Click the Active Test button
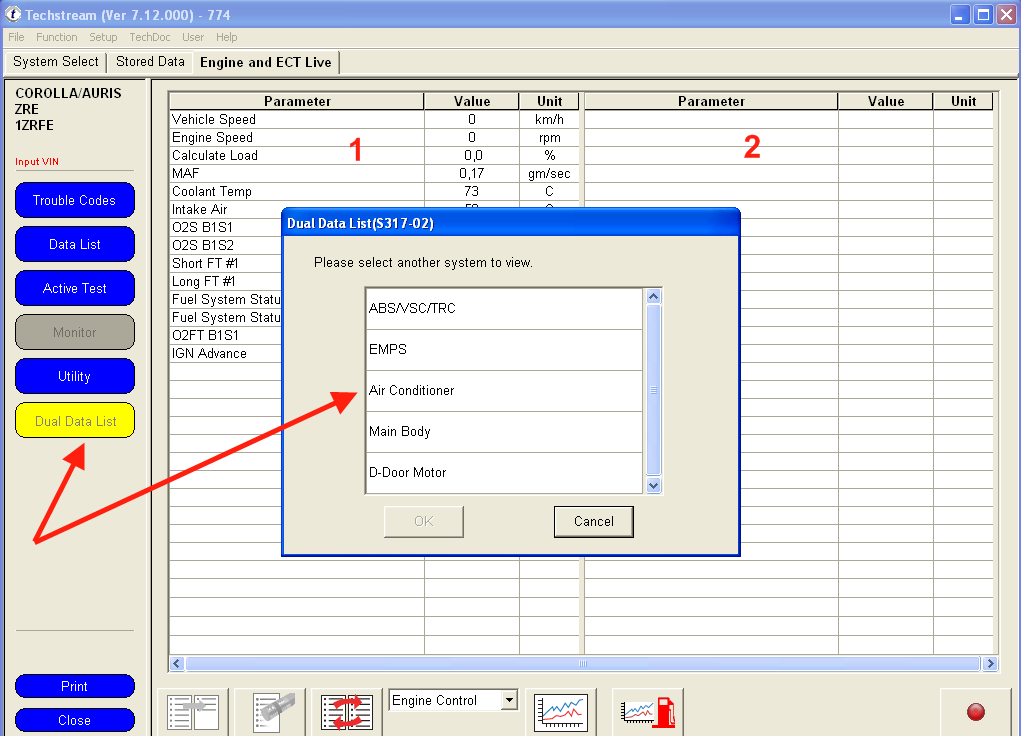 click(75, 288)
